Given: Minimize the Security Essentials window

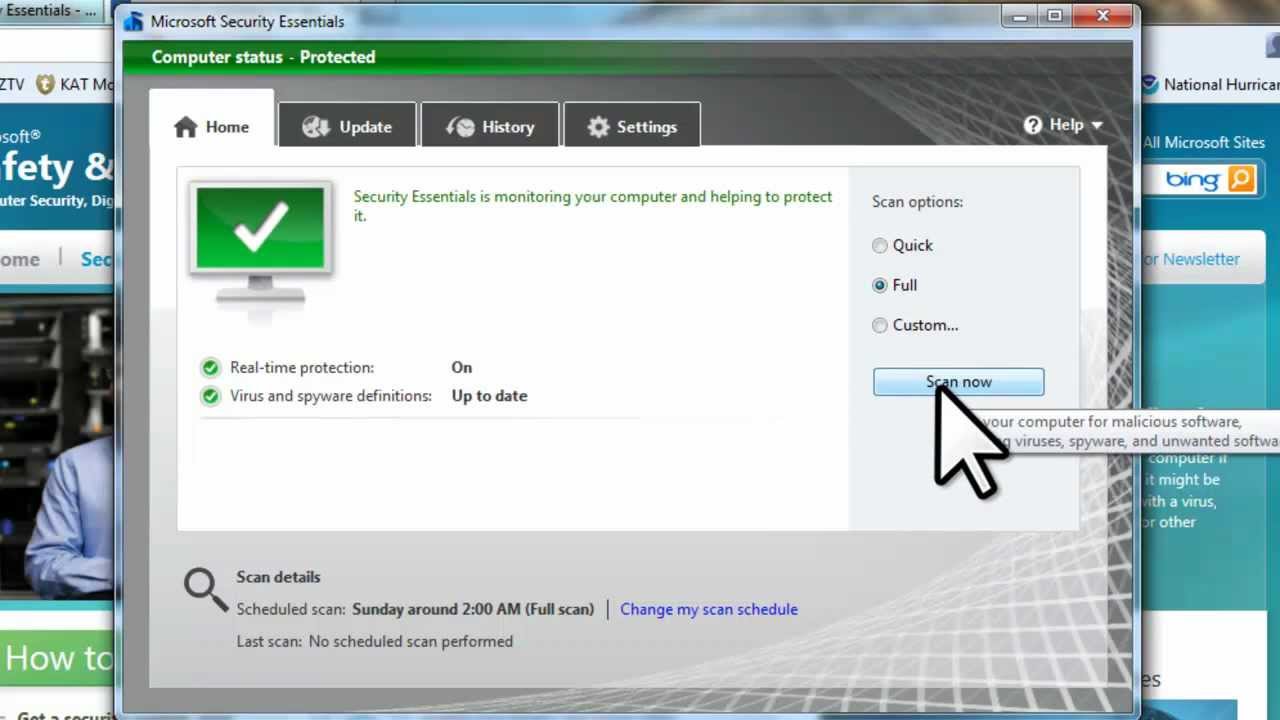Looking at the screenshot, I should (x=1020, y=16).
